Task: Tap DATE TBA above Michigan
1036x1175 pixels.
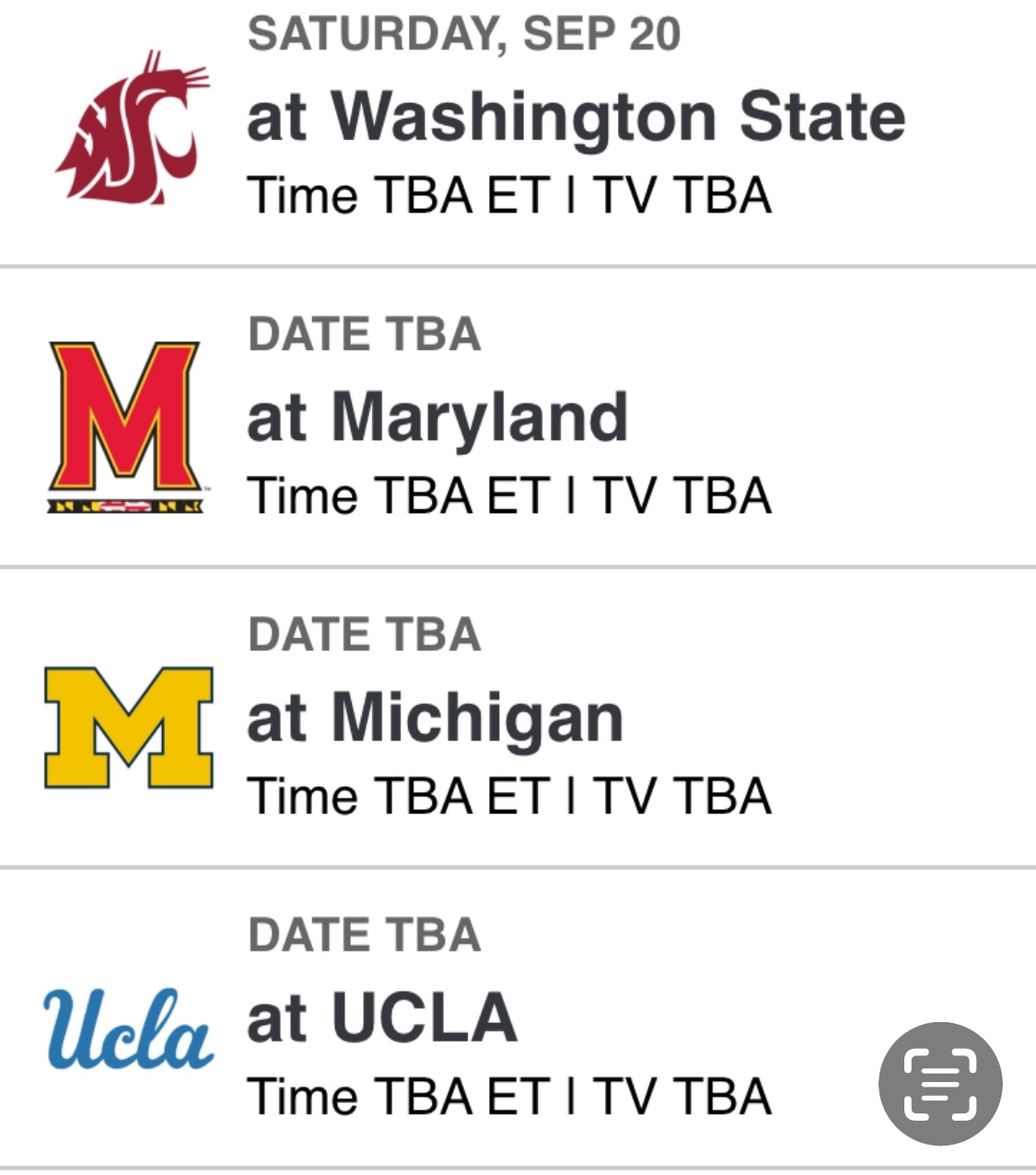Action: (x=365, y=634)
